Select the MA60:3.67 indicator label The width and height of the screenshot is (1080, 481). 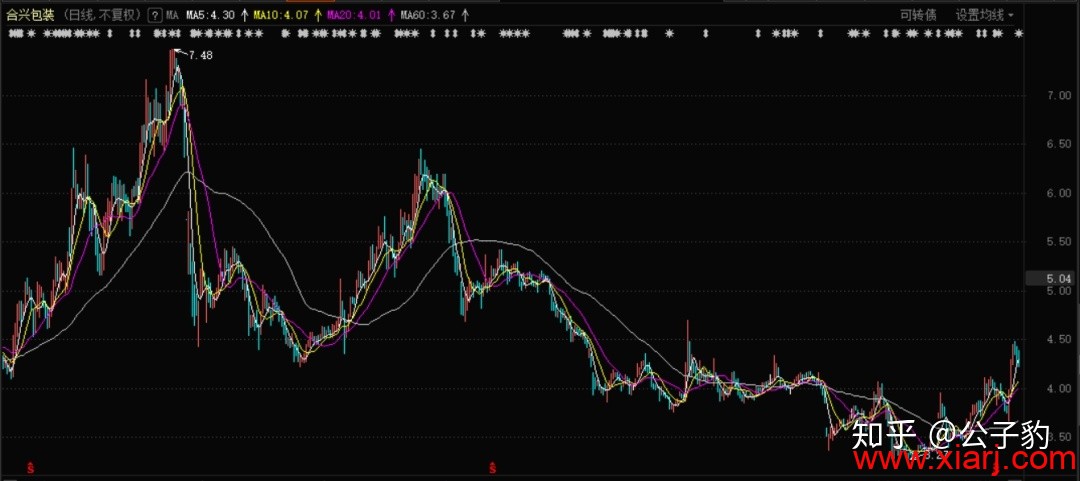[x=428, y=15]
